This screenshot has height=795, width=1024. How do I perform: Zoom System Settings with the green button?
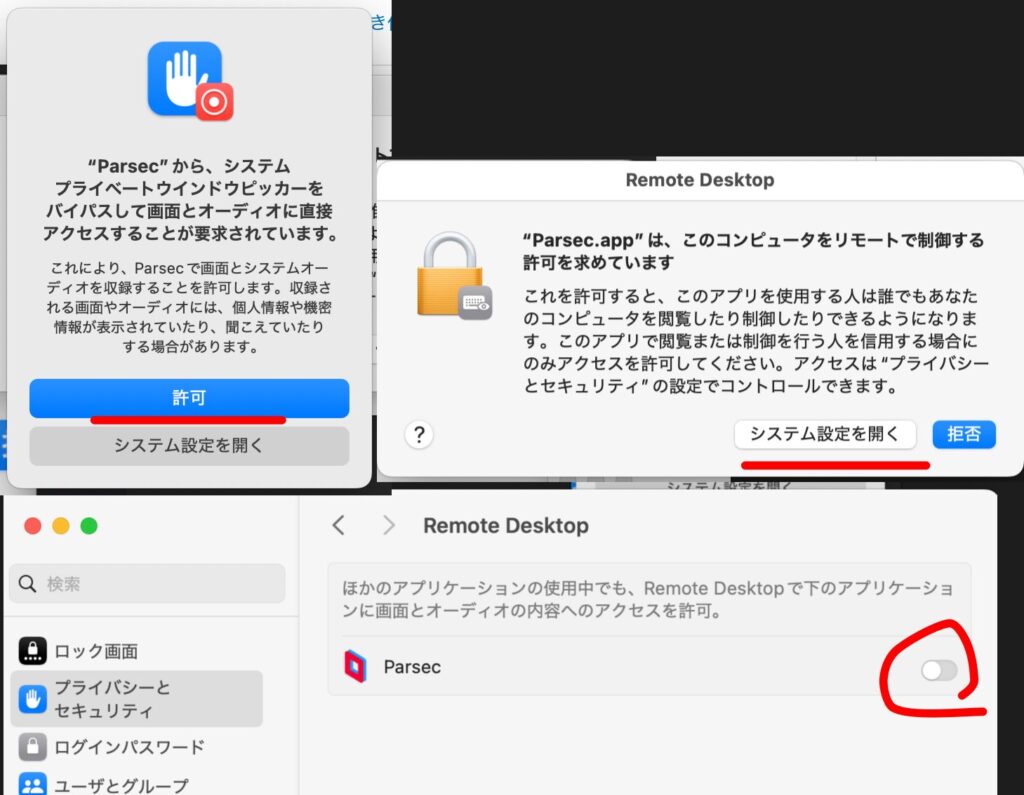click(89, 526)
